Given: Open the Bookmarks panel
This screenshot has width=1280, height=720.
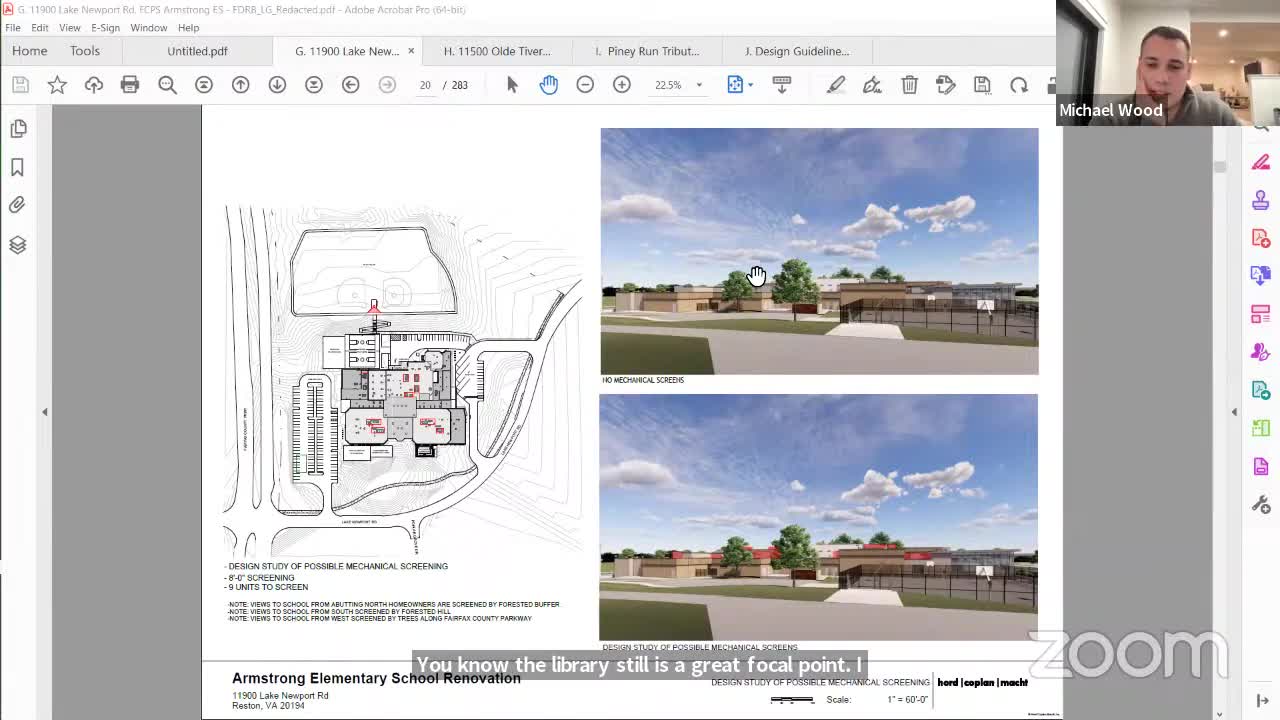Looking at the screenshot, I should pos(17,167).
